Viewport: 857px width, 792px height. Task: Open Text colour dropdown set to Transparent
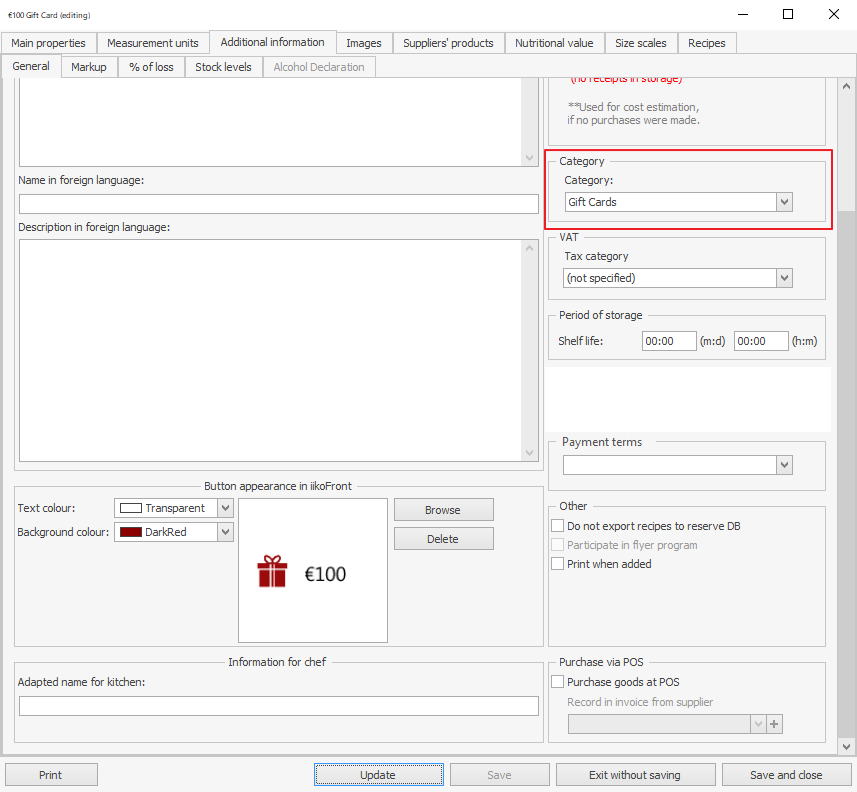coord(225,508)
